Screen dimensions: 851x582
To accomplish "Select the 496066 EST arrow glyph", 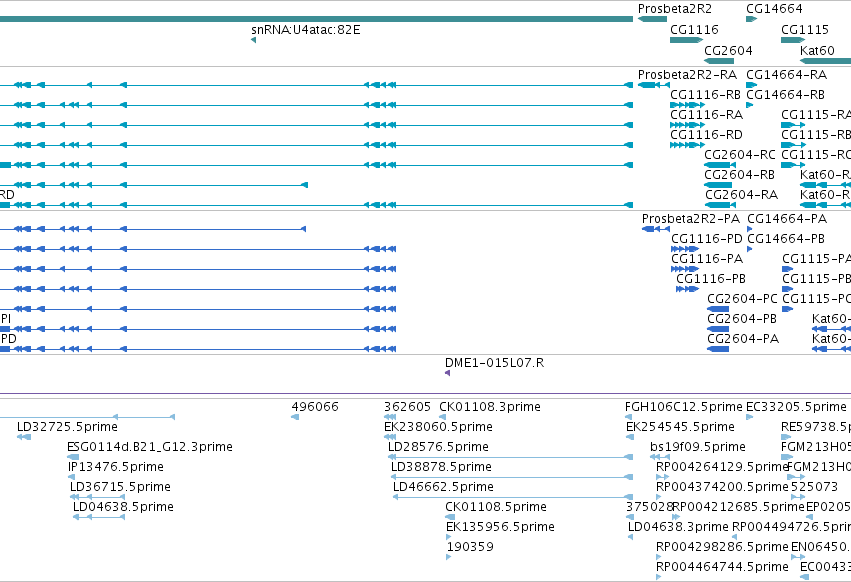I will [295, 417].
